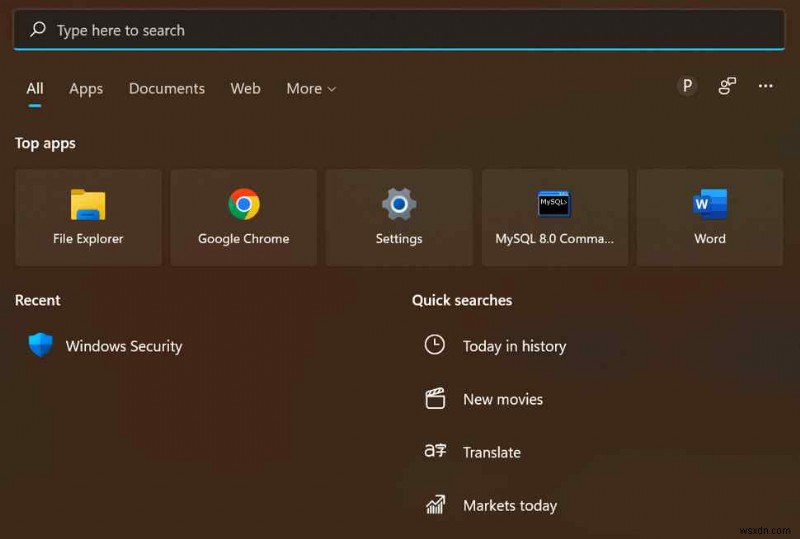
Task: Click the feedback/connect accounts icon
Action: [727, 86]
